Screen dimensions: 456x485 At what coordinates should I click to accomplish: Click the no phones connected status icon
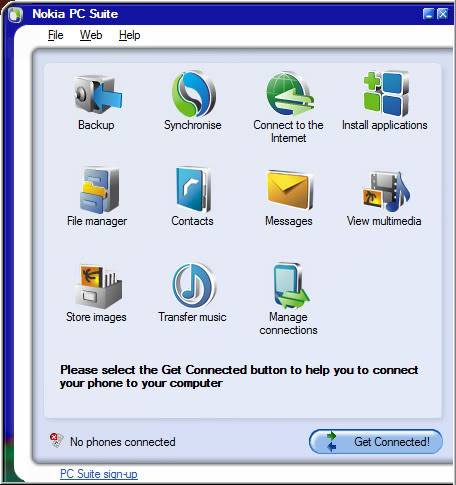(56, 440)
